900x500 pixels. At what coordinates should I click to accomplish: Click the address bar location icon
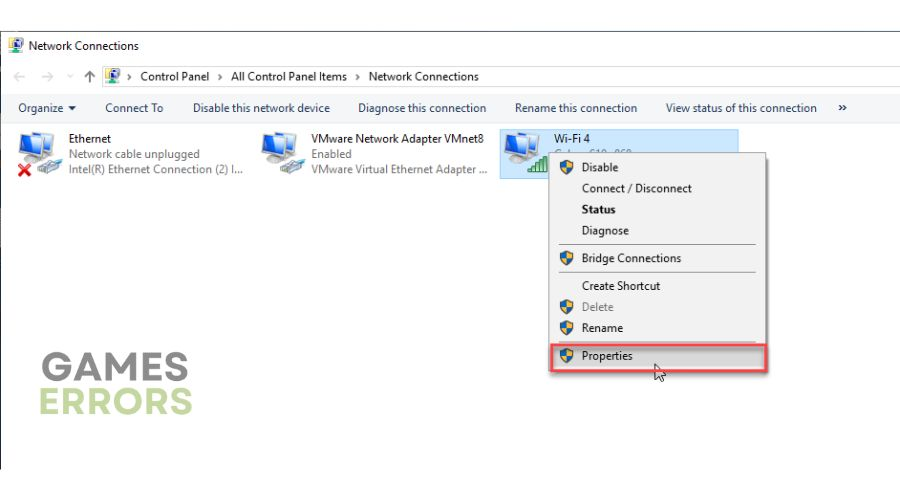pos(113,76)
